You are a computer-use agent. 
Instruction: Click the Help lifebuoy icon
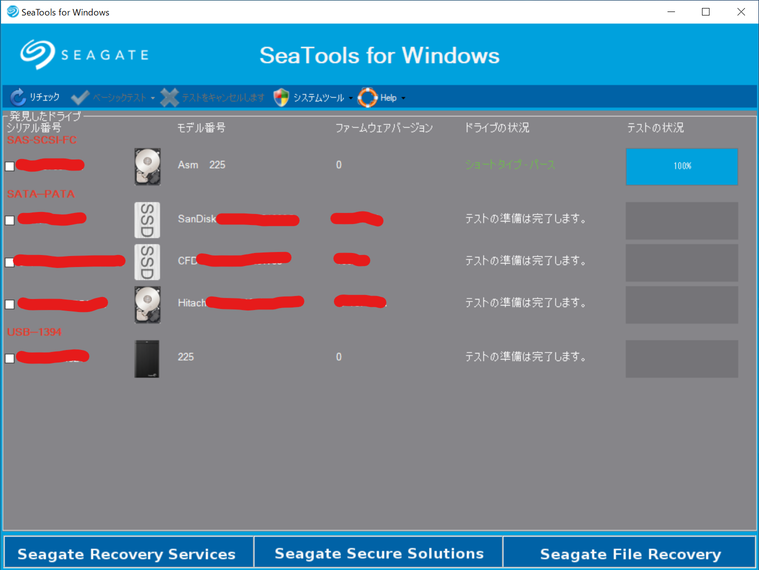367,97
